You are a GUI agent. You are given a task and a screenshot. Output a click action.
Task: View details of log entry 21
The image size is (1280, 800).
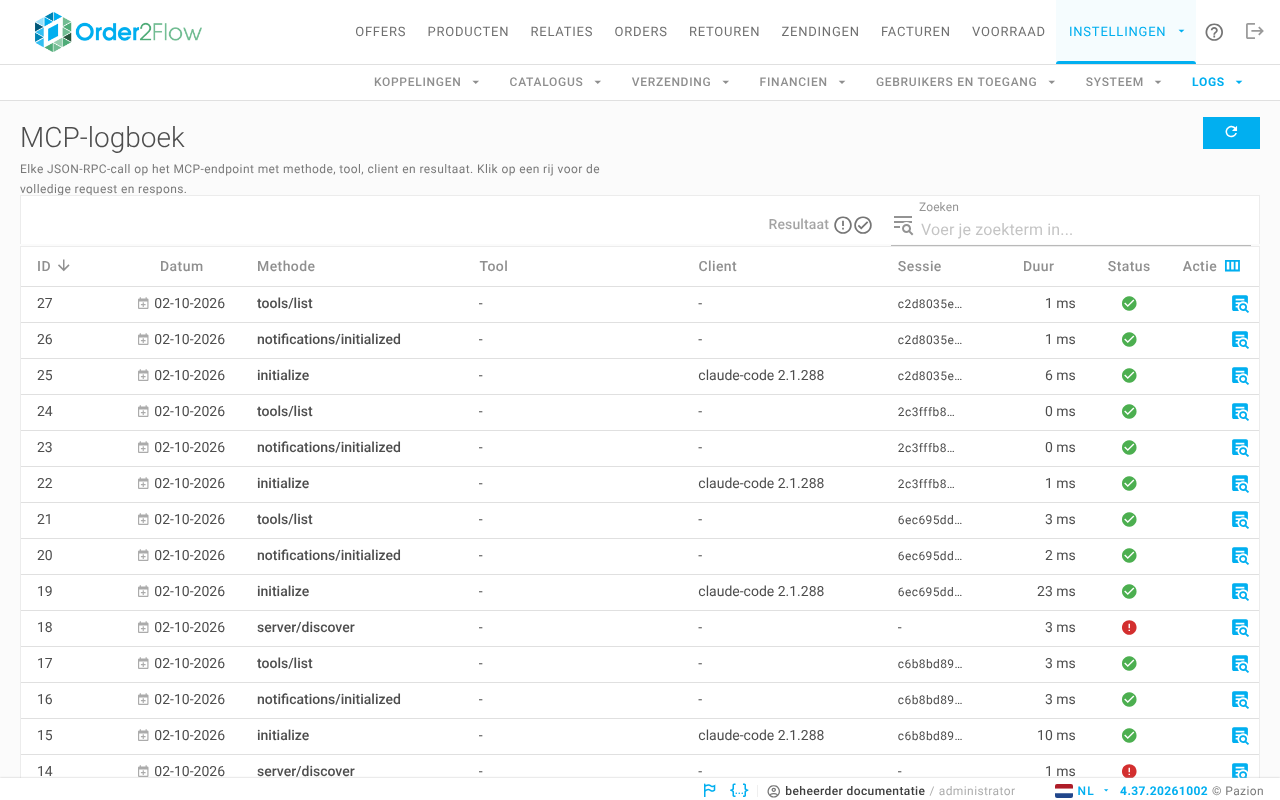coord(1240,520)
